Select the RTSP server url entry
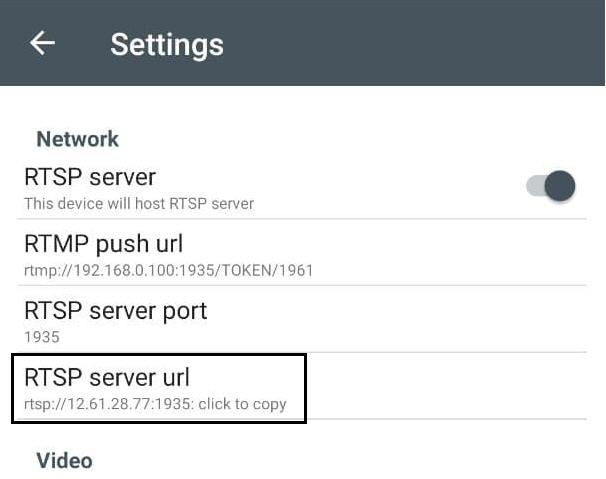The height and width of the screenshot is (479, 606). point(158,388)
